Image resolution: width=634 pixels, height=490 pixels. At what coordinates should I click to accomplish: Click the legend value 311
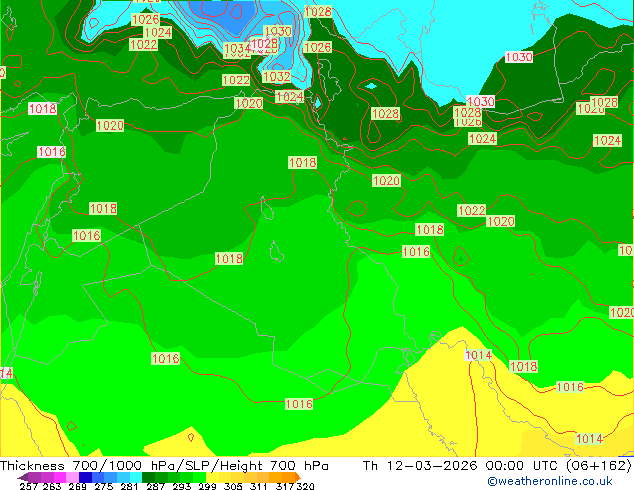[258, 486]
